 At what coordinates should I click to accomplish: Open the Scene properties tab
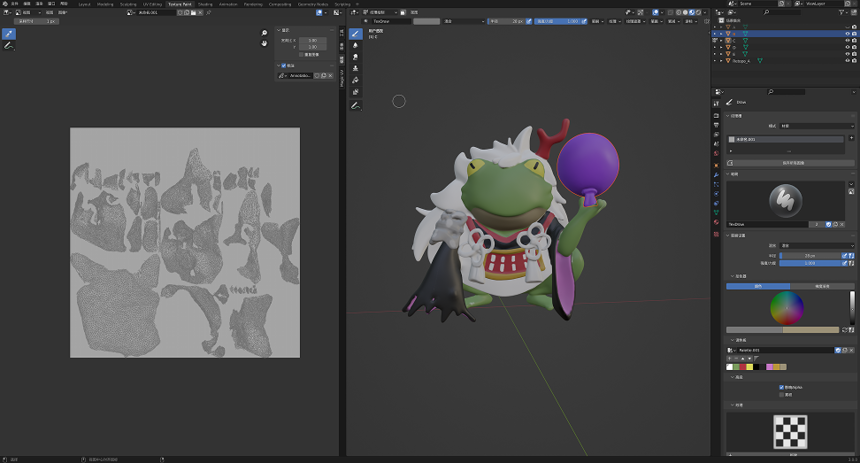pos(716,144)
